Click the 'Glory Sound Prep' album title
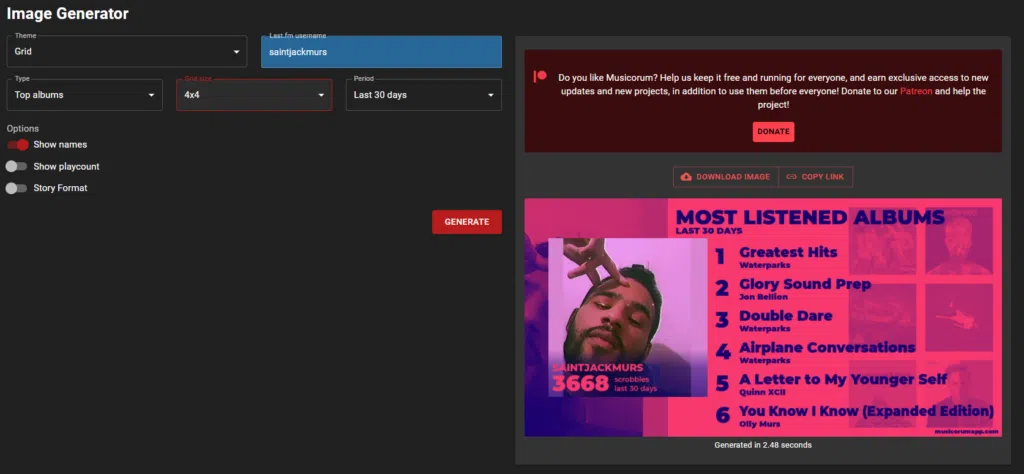This screenshot has height=474, width=1024. 805,284
